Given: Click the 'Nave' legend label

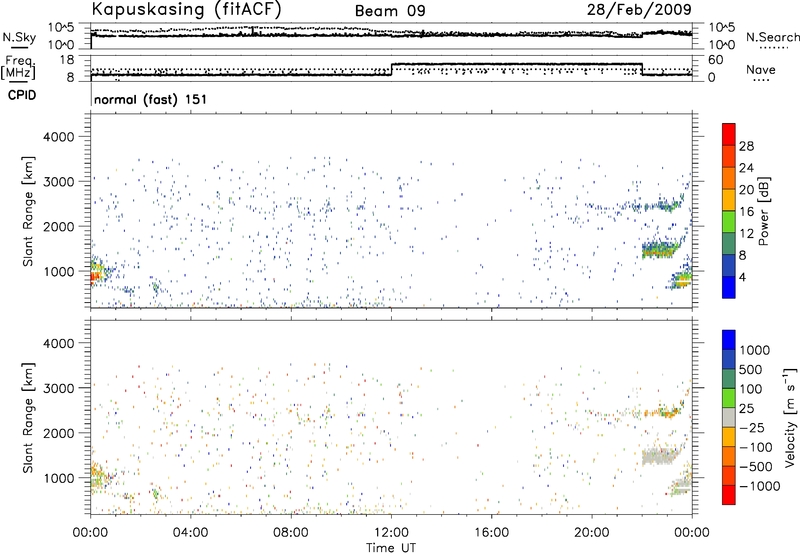Looking at the screenshot, I should pos(761,69).
